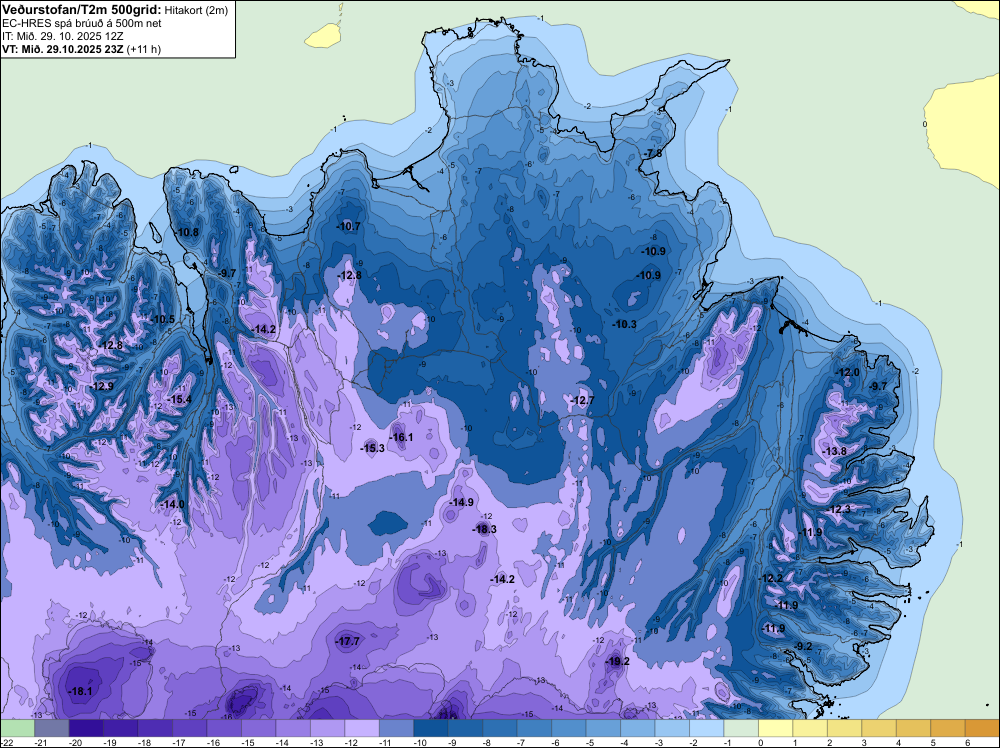
Task: Click the dark purple legend swatch labelled -20
Action: tap(86, 728)
